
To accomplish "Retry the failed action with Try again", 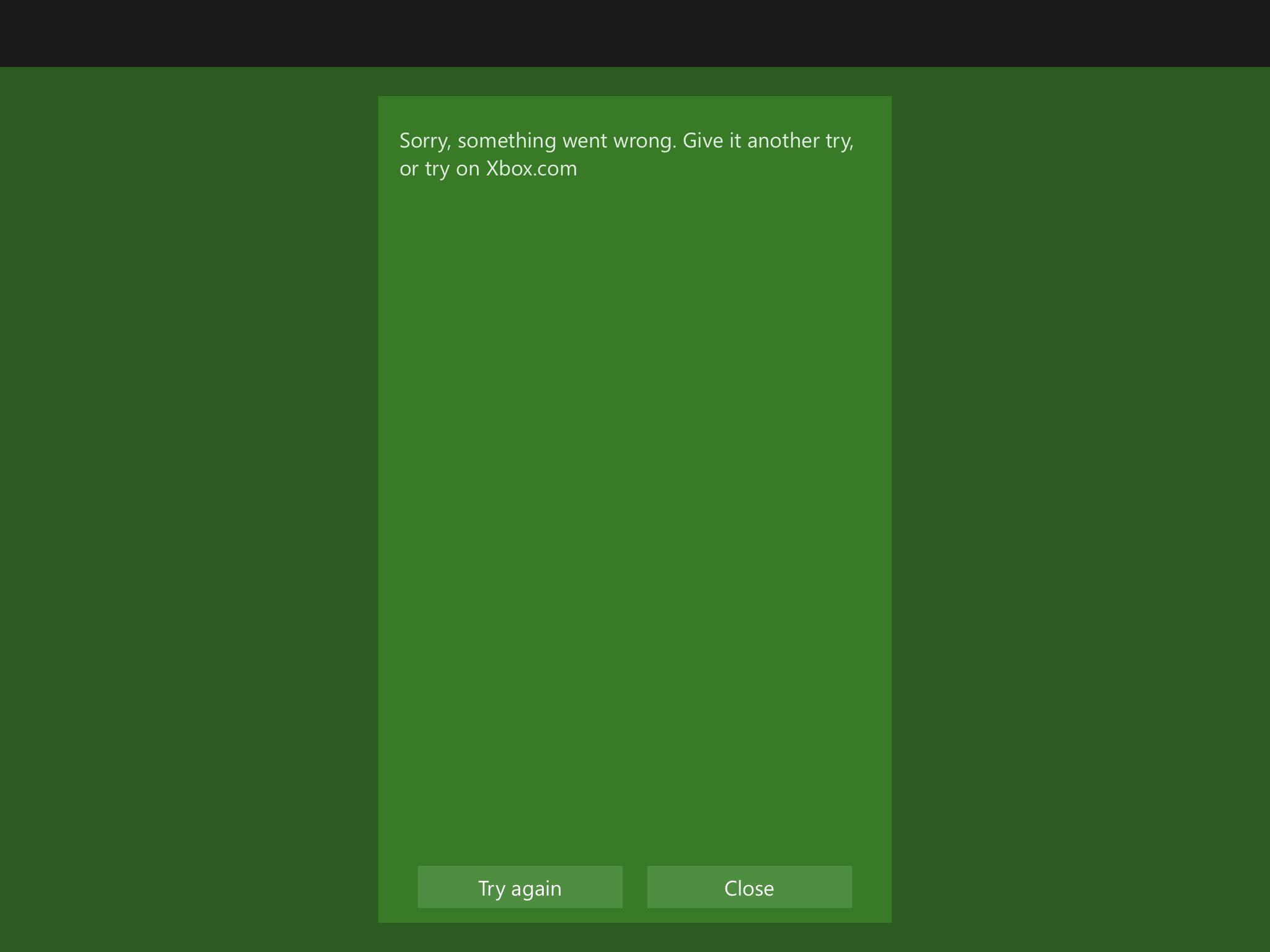I will point(520,887).
